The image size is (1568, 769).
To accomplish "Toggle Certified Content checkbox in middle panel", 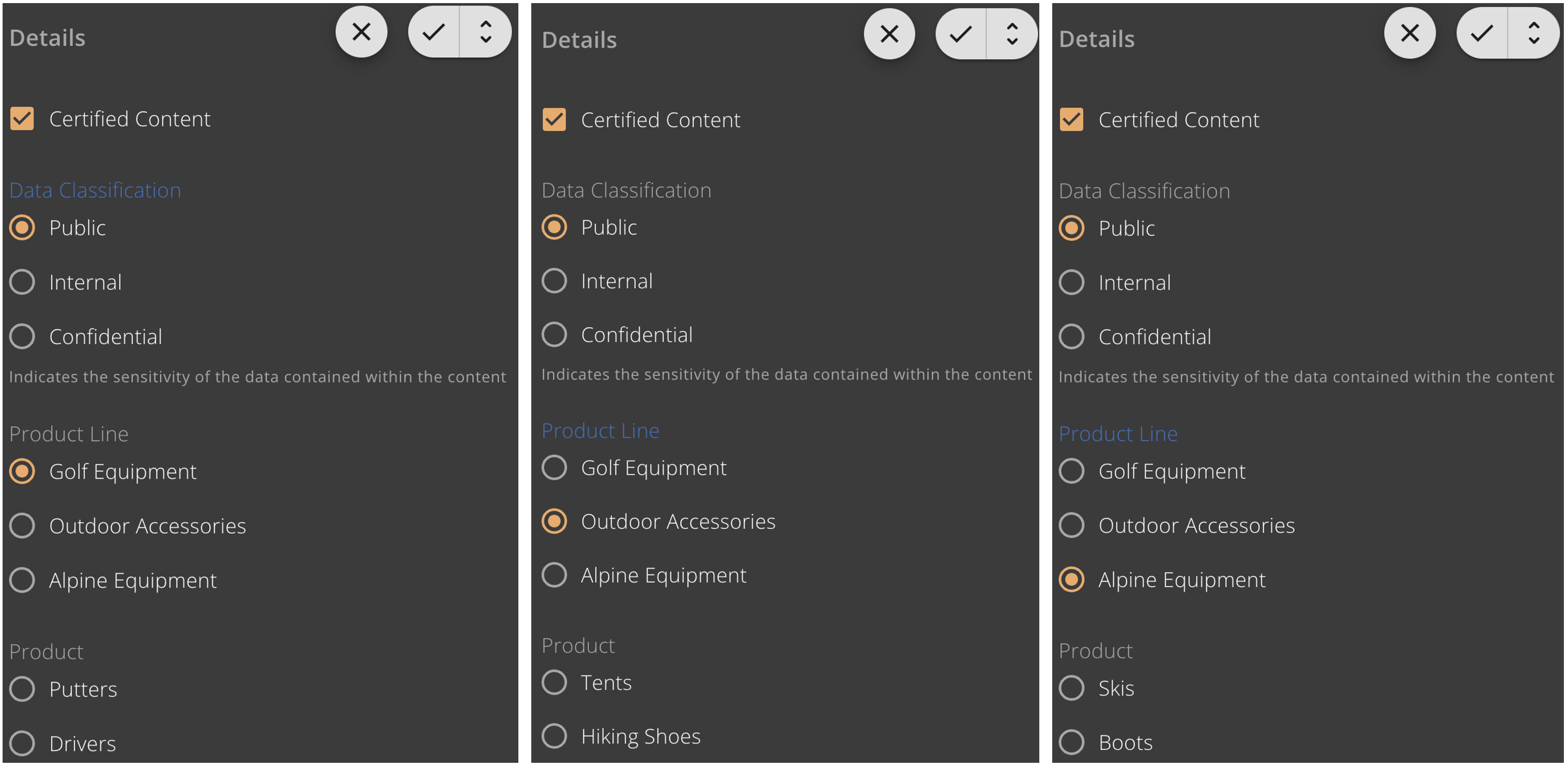I will pyautogui.click(x=554, y=120).
